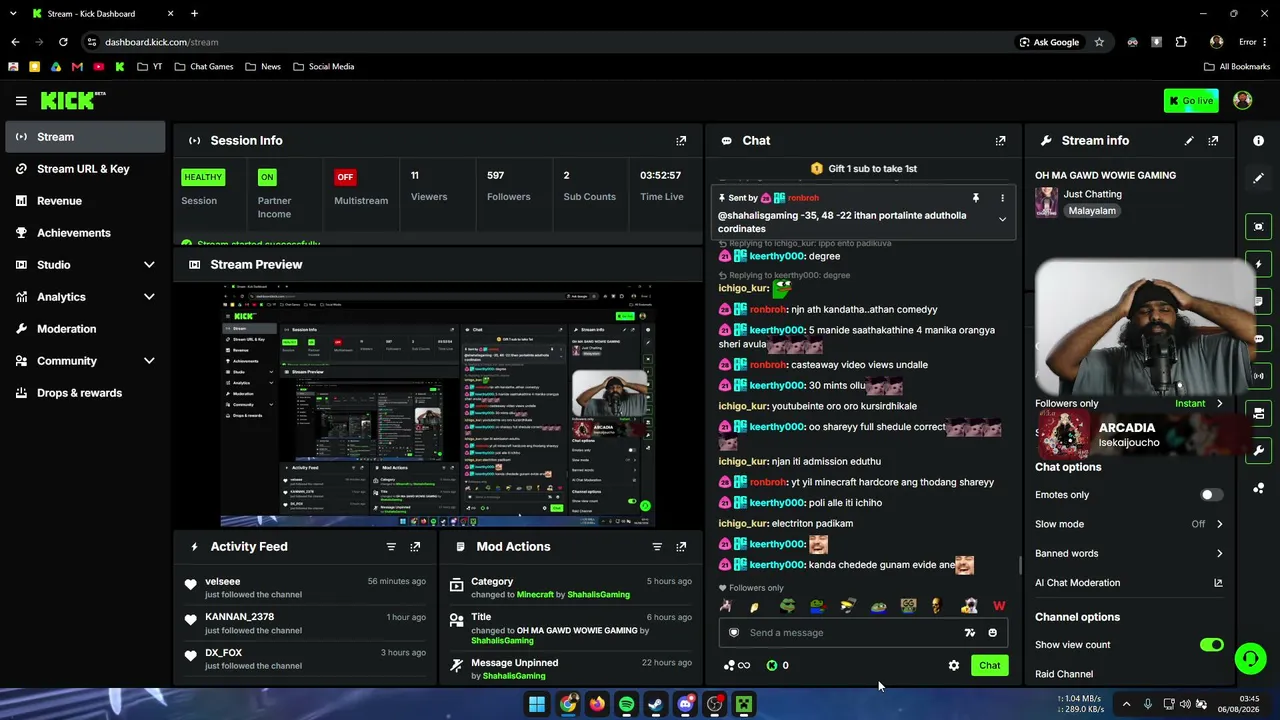Unpin the pinned chat message
This screenshot has height=720, width=1280.
click(976, 198)
